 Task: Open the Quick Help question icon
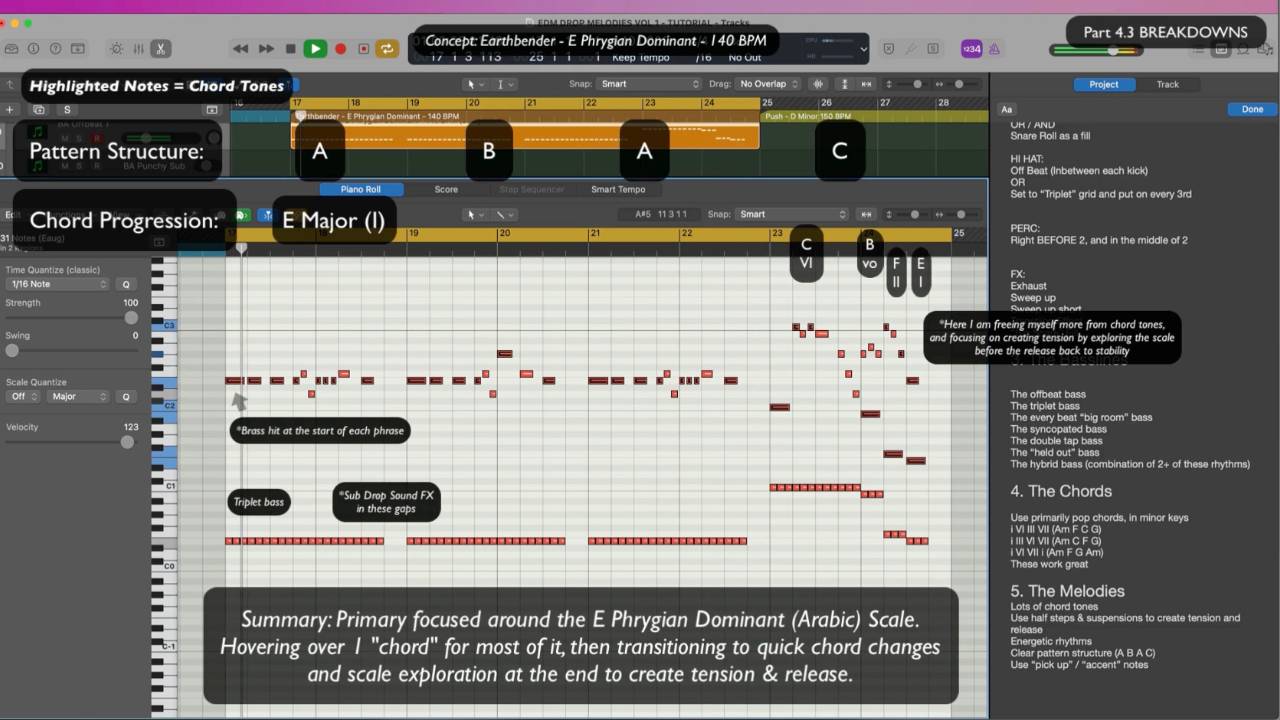[x=56, y=48]
